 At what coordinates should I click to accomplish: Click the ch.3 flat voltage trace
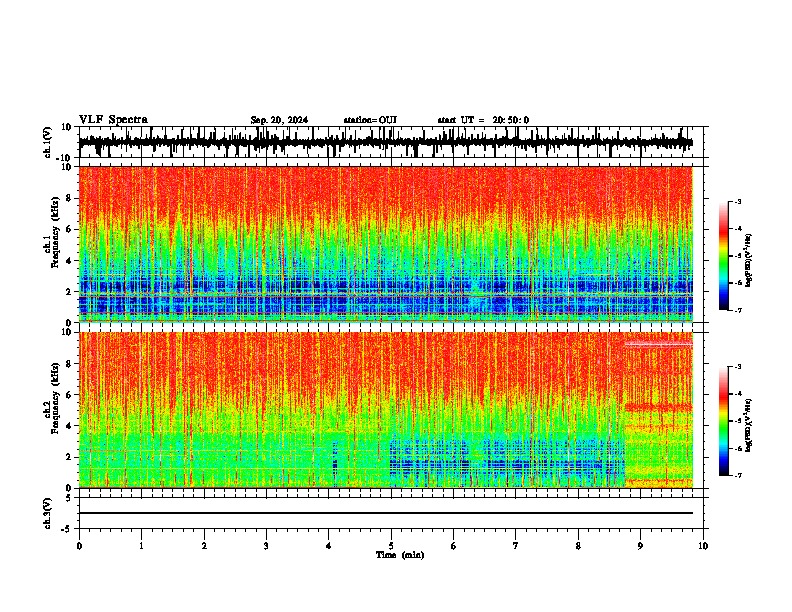click(386, 513)
